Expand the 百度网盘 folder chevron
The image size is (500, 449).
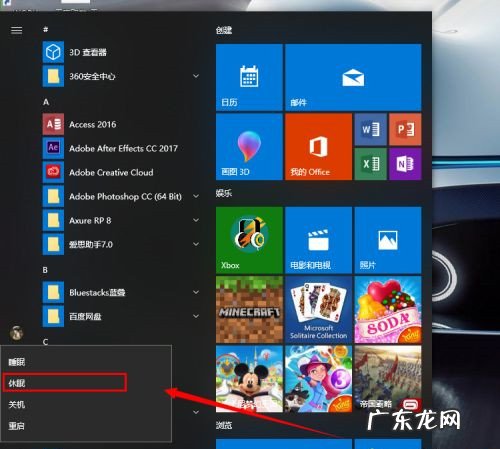[x=196, y=316]
